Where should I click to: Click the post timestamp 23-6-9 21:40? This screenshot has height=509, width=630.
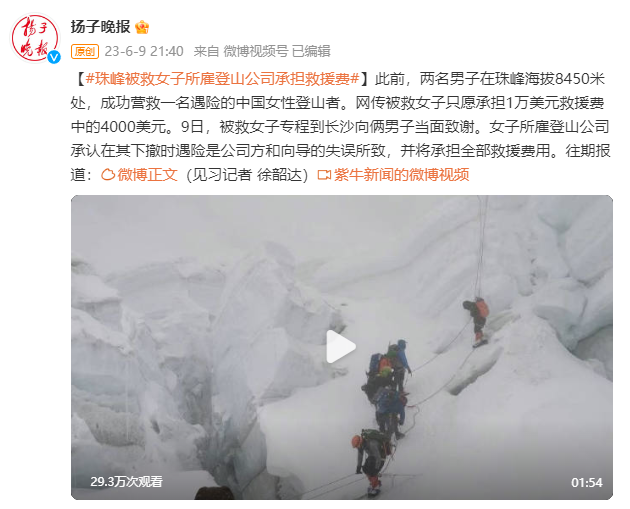pos(144,51)
